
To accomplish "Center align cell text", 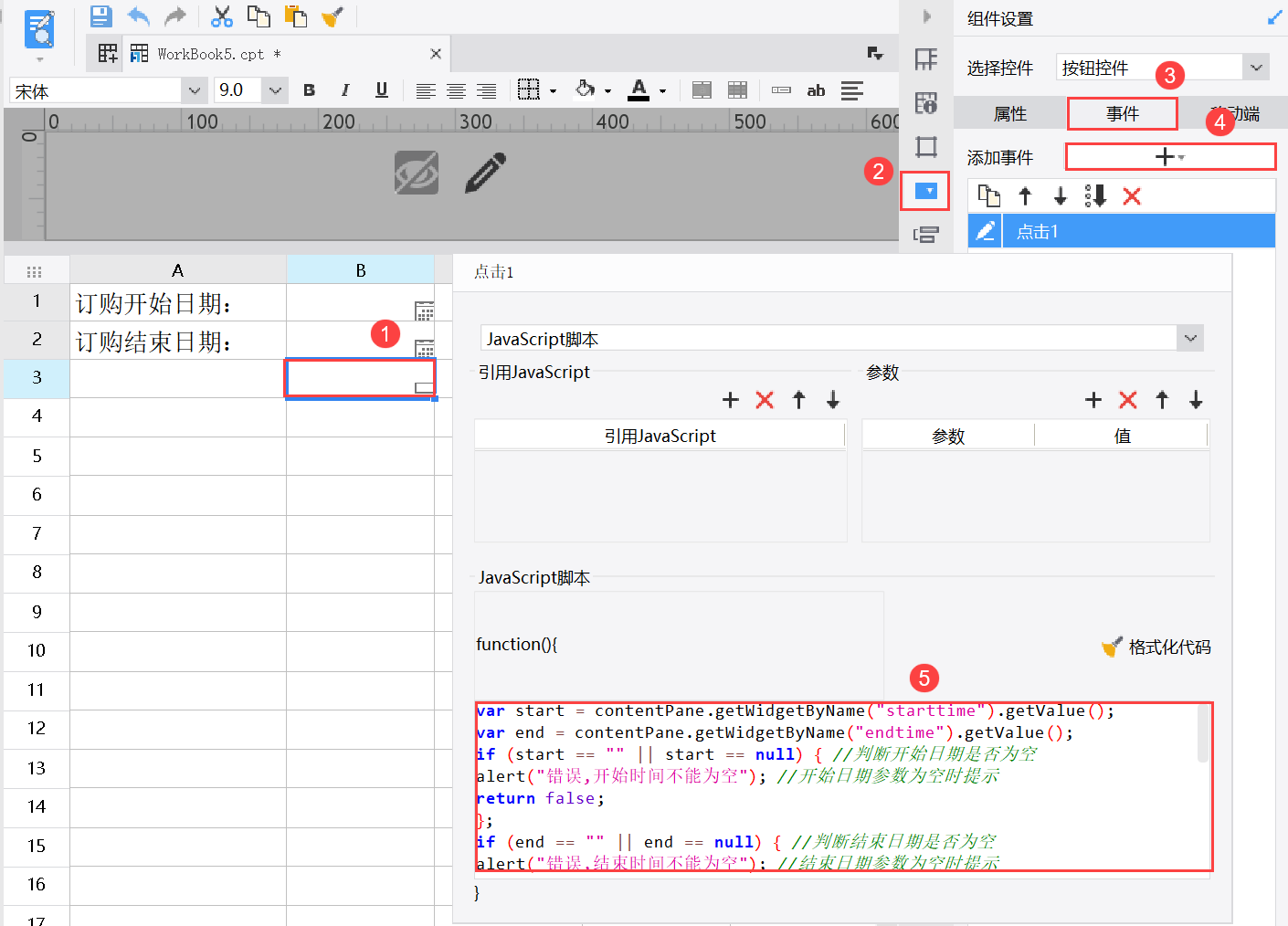I will point(456,90).
